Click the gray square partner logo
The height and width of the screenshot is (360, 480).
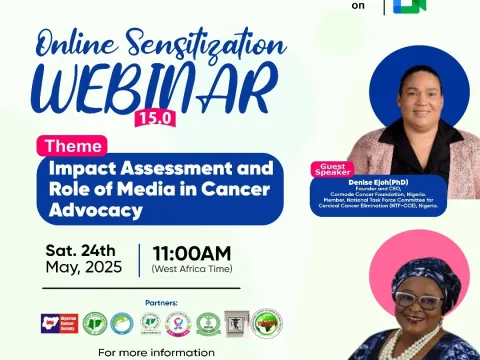coord(237,324)
